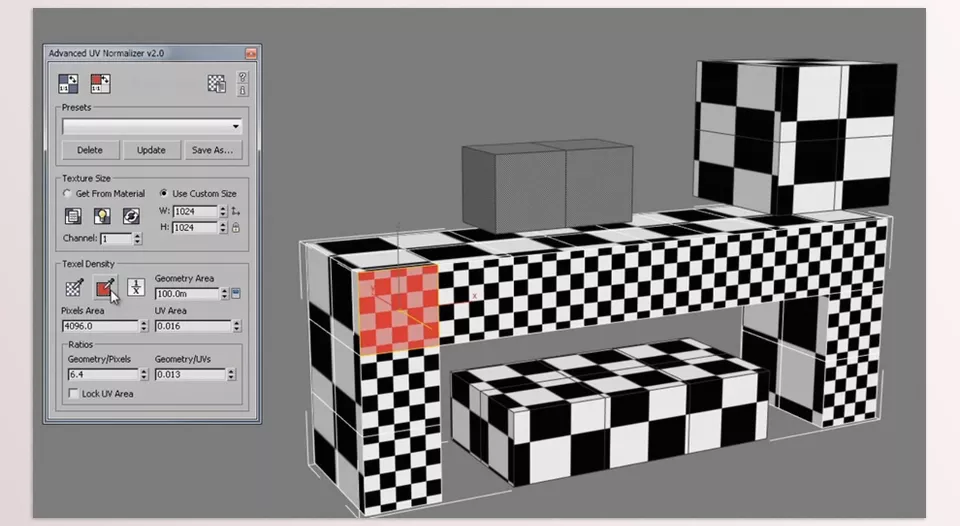Click the W width input field
Screen dimensions: 960x526
click(x=195, y=211)
